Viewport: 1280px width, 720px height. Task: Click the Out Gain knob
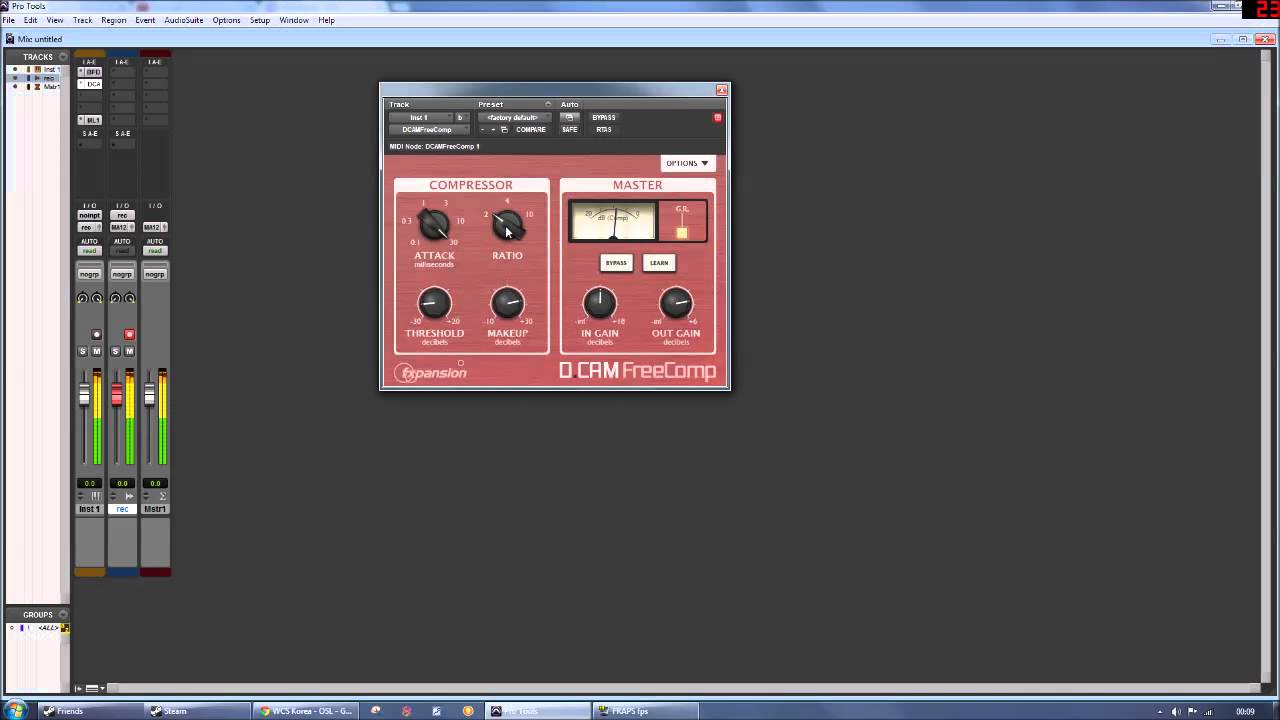pyautogui.click(x=676, y=303)
